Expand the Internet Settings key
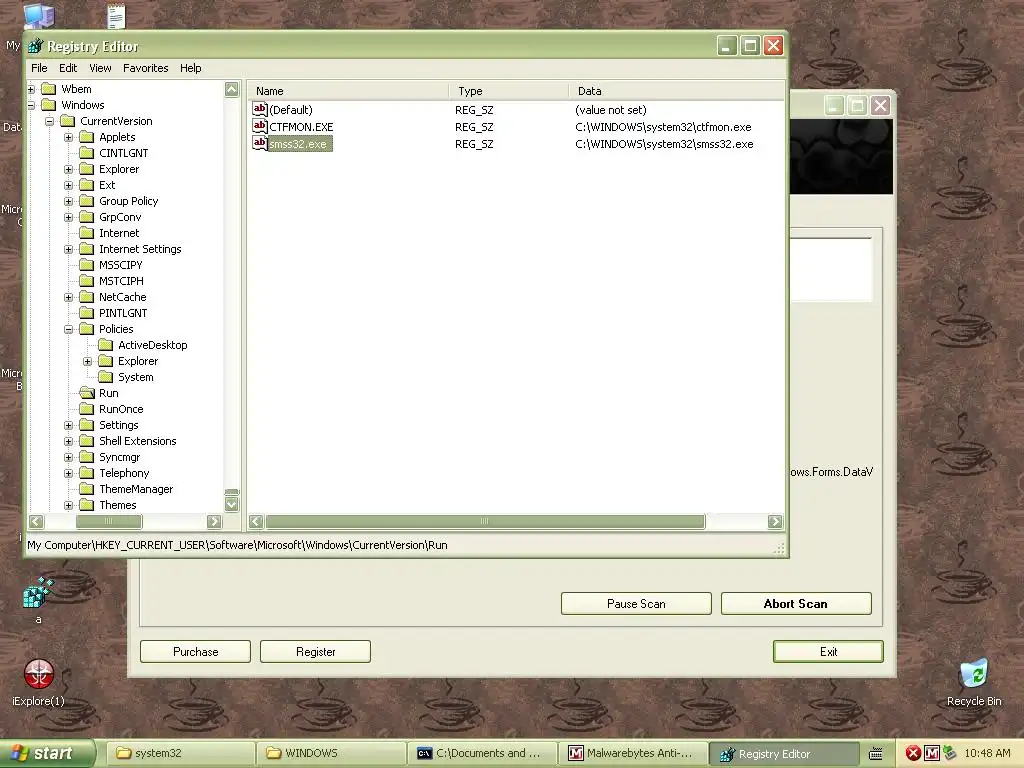This screenshot has width=1024, height=768. (69, 249)
